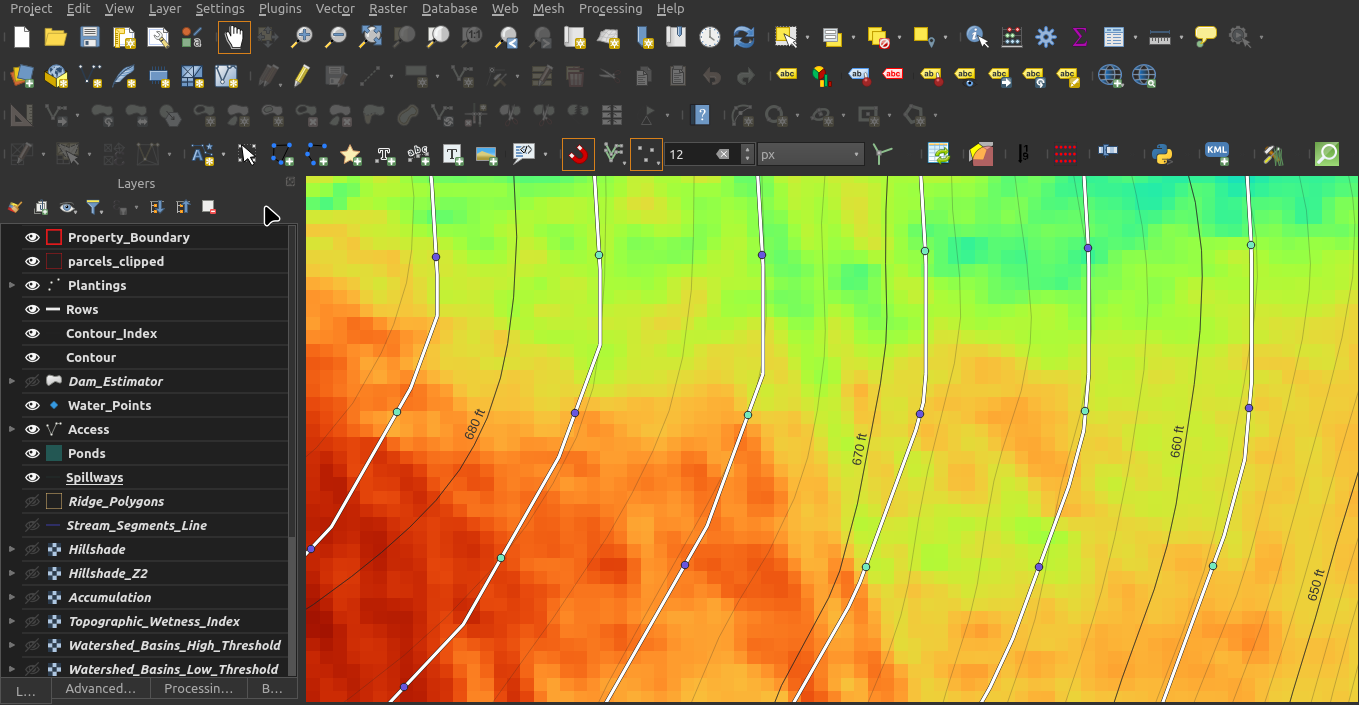Image resolution: width=1359 pixels, height=705 pixels.
Task: Open the Processing menu
Action: (x=610, y=9)
